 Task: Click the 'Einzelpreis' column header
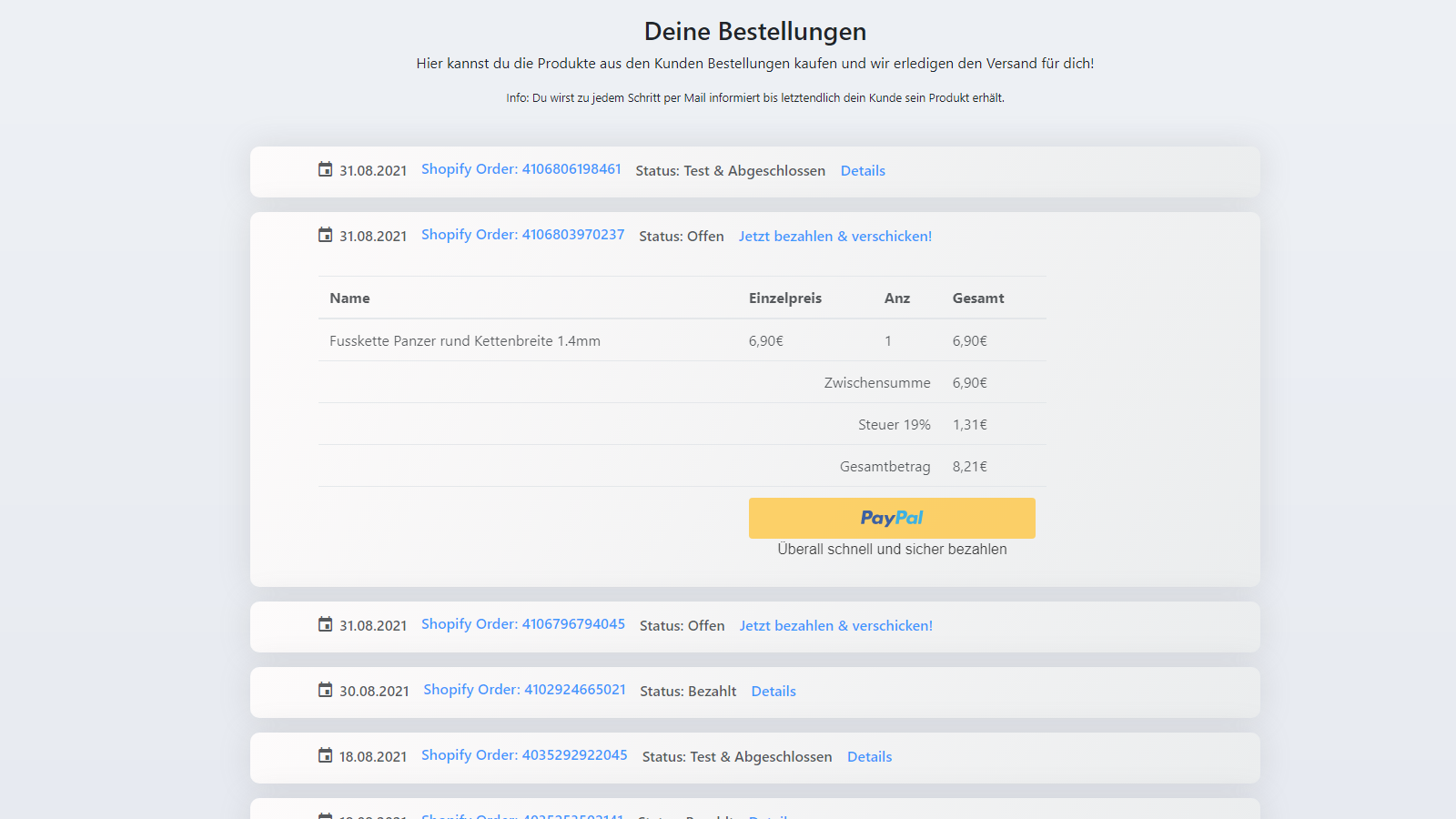(785, 298)
